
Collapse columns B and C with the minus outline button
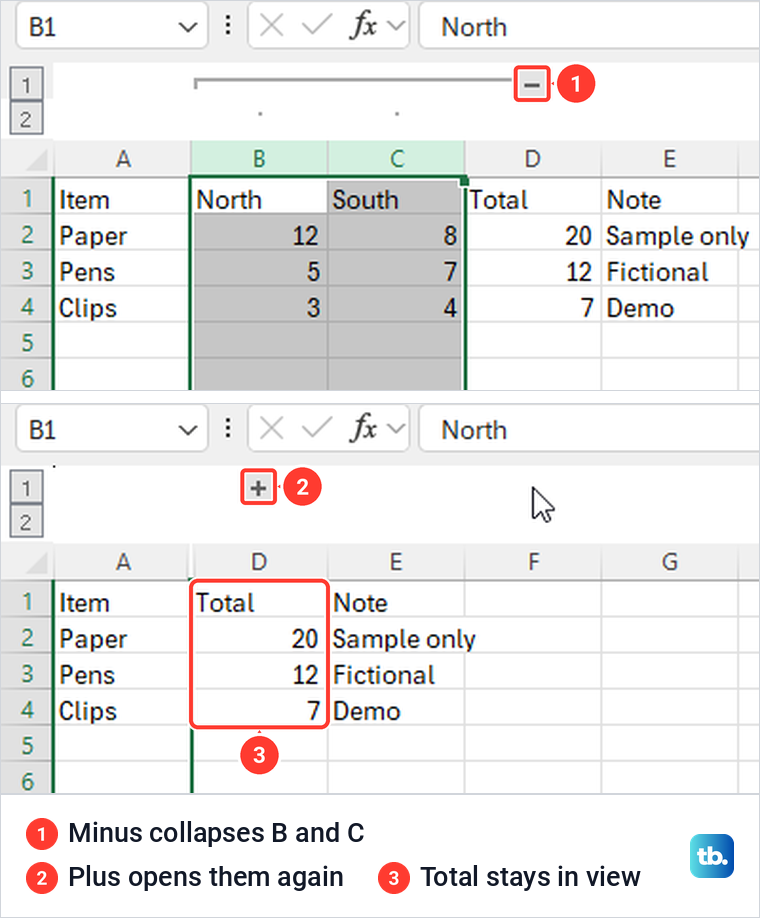532,84
